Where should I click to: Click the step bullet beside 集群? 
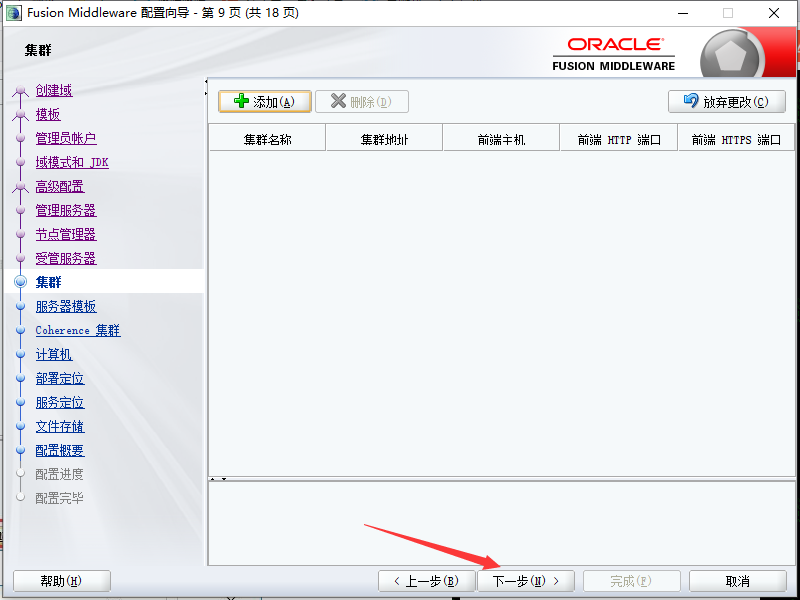click(20, 282)
